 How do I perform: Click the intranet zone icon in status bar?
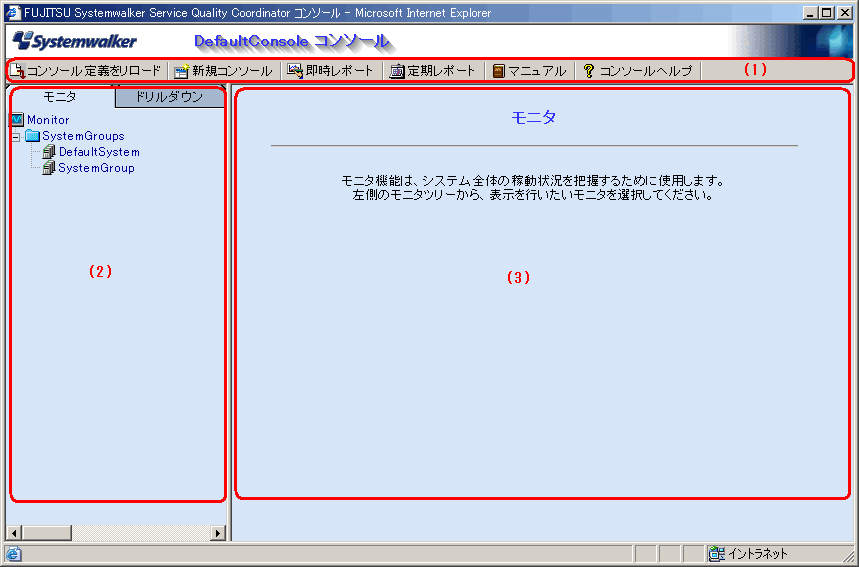pyautogui.click(x=716, y=554)
